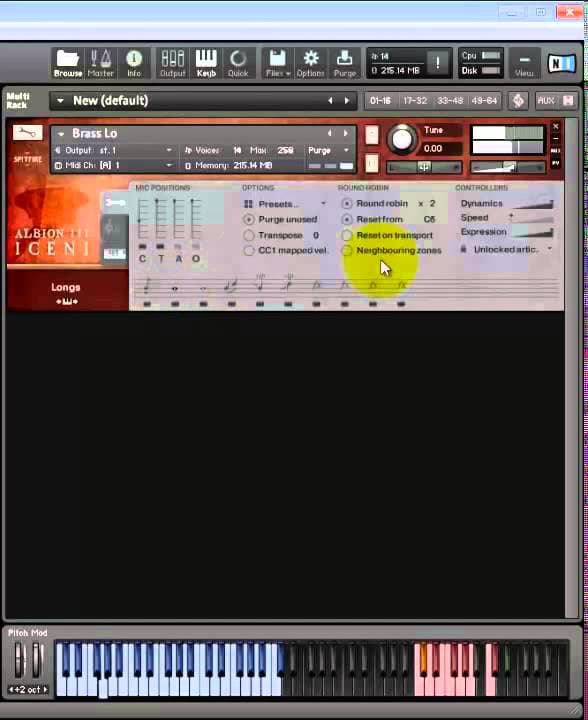Viewport: 588px width, 720px height.
Task: Adjust the T mic position fader
Action: coord(160,219)
